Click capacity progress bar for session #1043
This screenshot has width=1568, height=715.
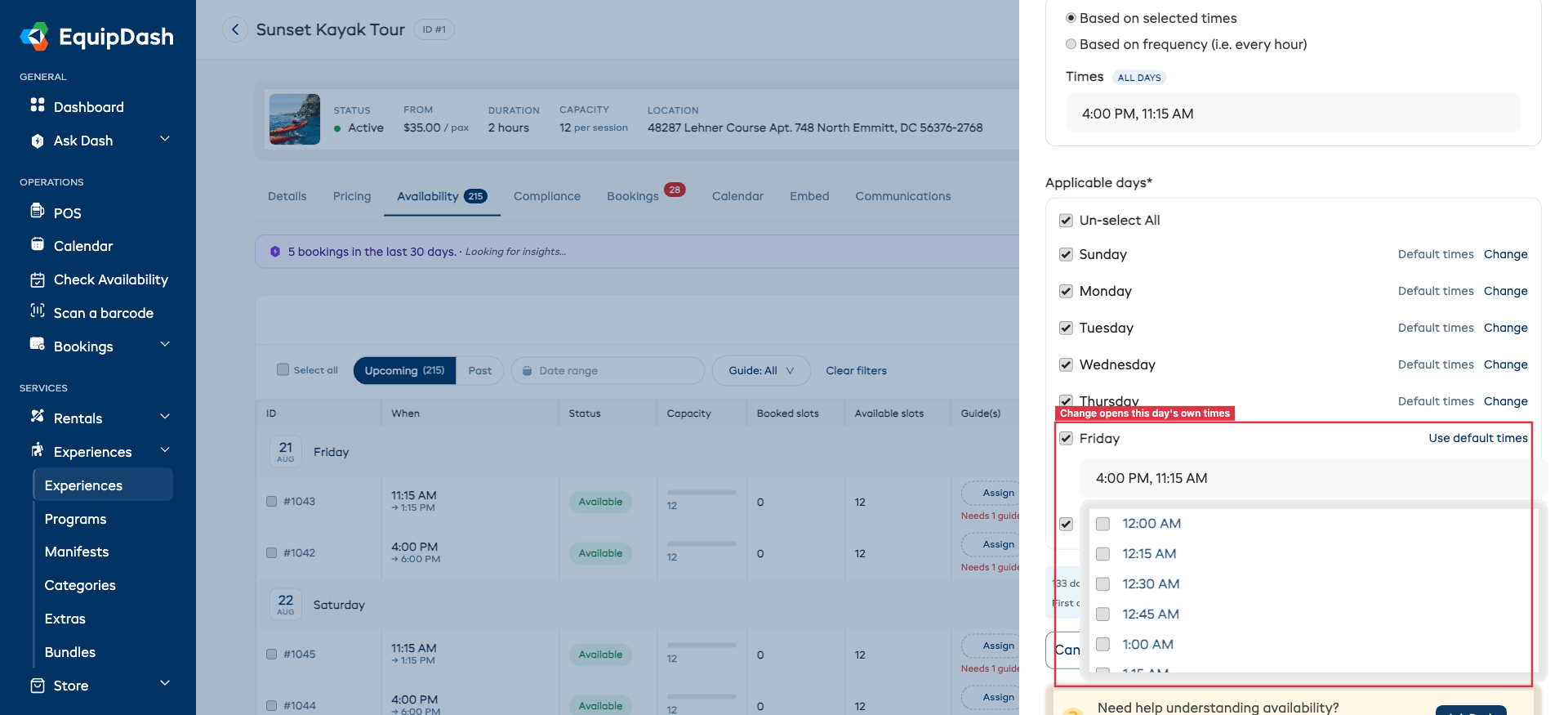click(x=702, y=493)
